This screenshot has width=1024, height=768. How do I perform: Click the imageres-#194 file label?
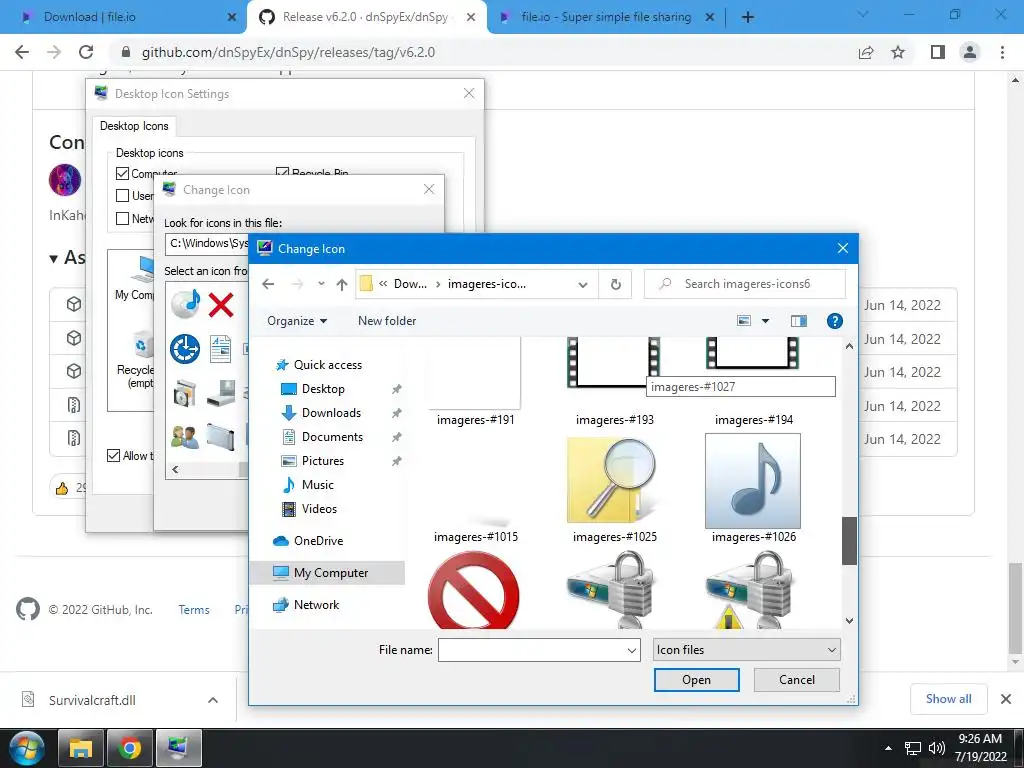pos(754,420)
